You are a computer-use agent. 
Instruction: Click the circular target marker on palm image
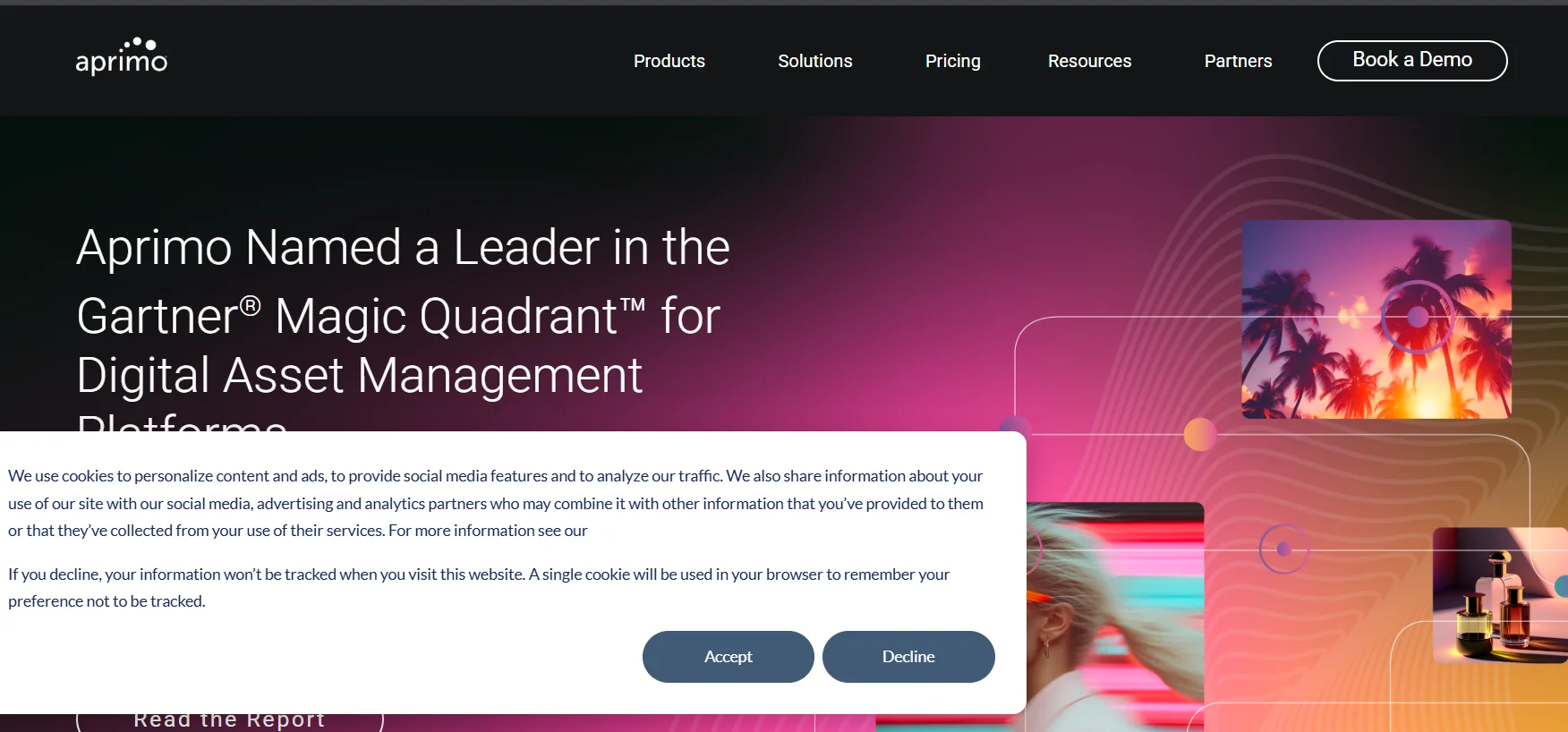1418,317
